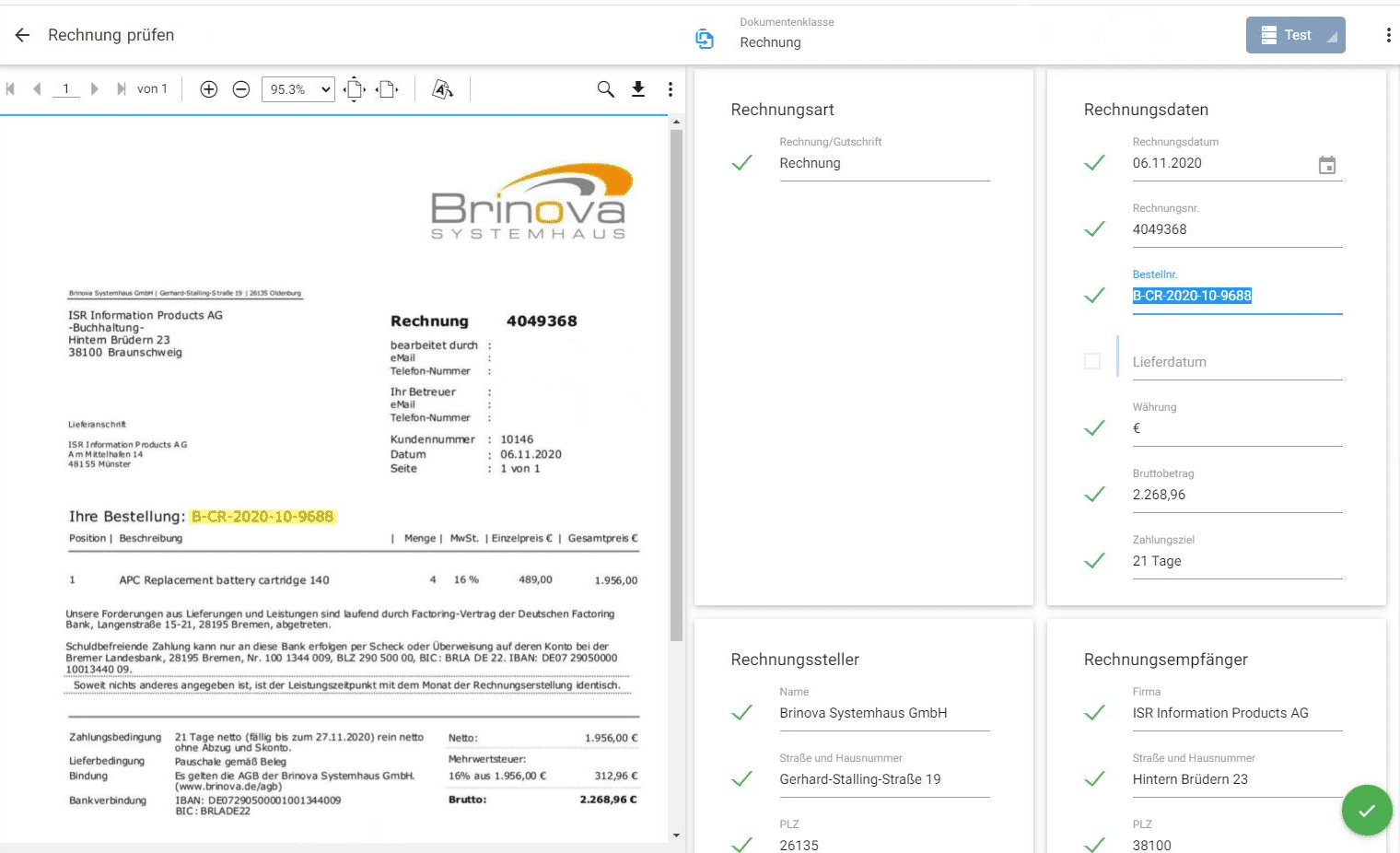The image size is (1400, 853).
Task: Open the document search magnifier
Action: click(x=605, y=88)
